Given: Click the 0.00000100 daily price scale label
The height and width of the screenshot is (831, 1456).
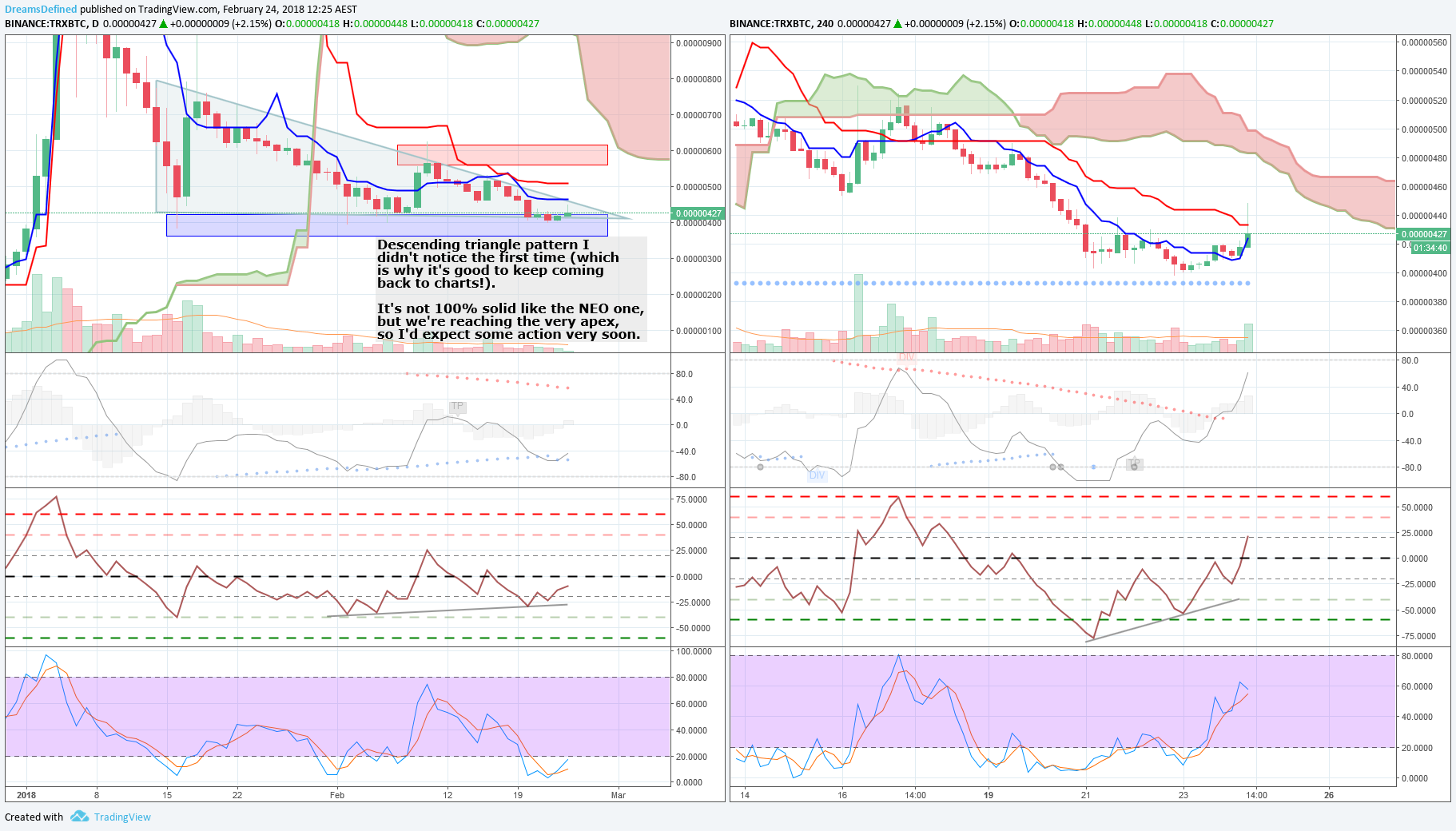Looking at the screenshot, I should [699, 331].
